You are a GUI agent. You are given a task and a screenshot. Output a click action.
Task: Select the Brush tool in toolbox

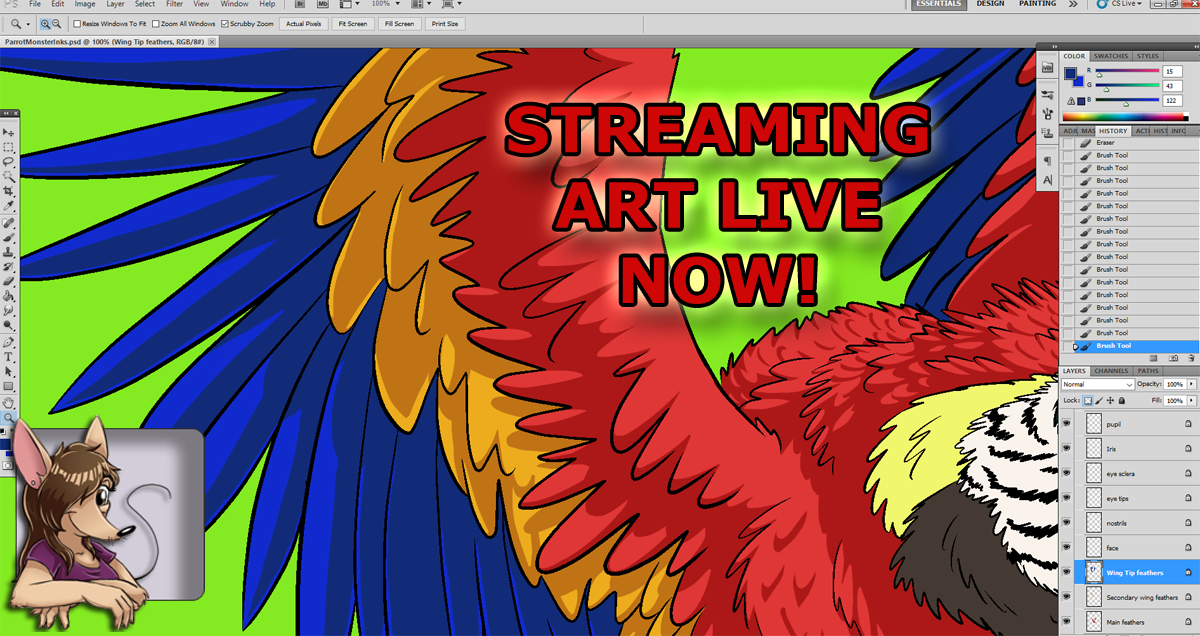pyautogui.click(x=9, y=238)
